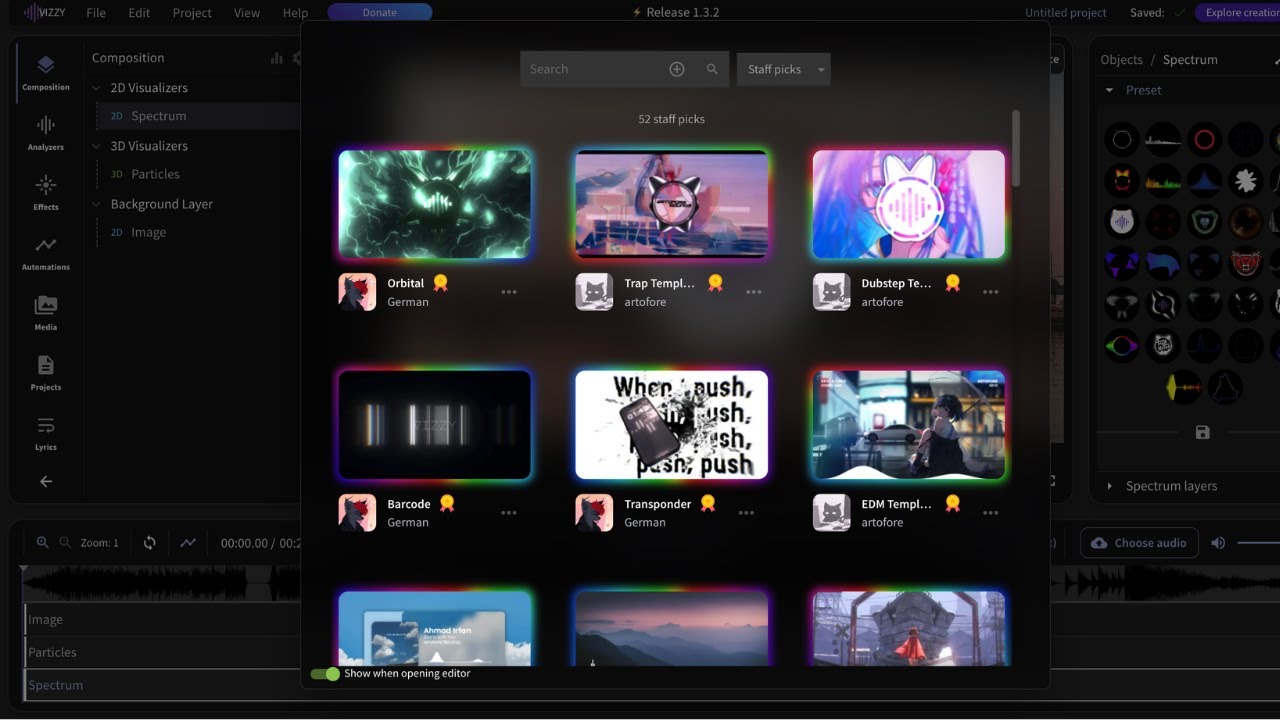Open the Barcode template thumbnail

(x=435, y=425)
